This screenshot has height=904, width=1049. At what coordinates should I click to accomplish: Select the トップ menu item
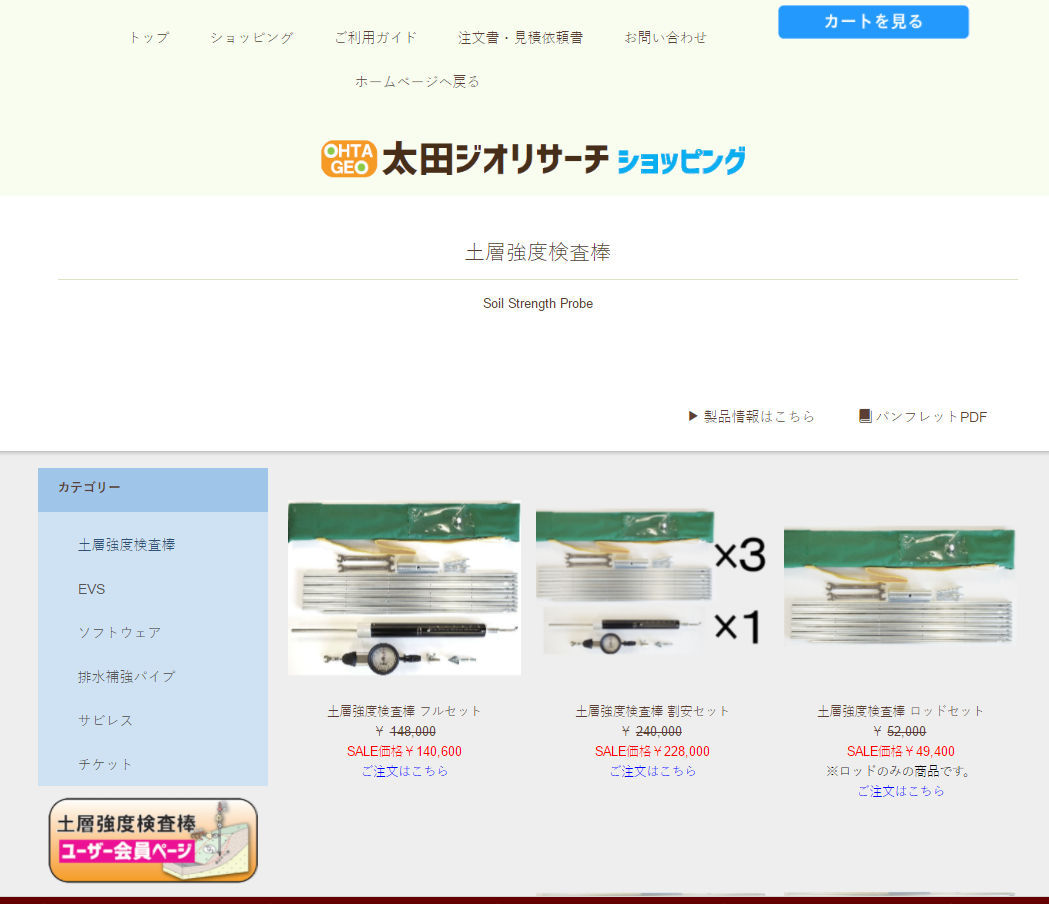click(148, 37)
